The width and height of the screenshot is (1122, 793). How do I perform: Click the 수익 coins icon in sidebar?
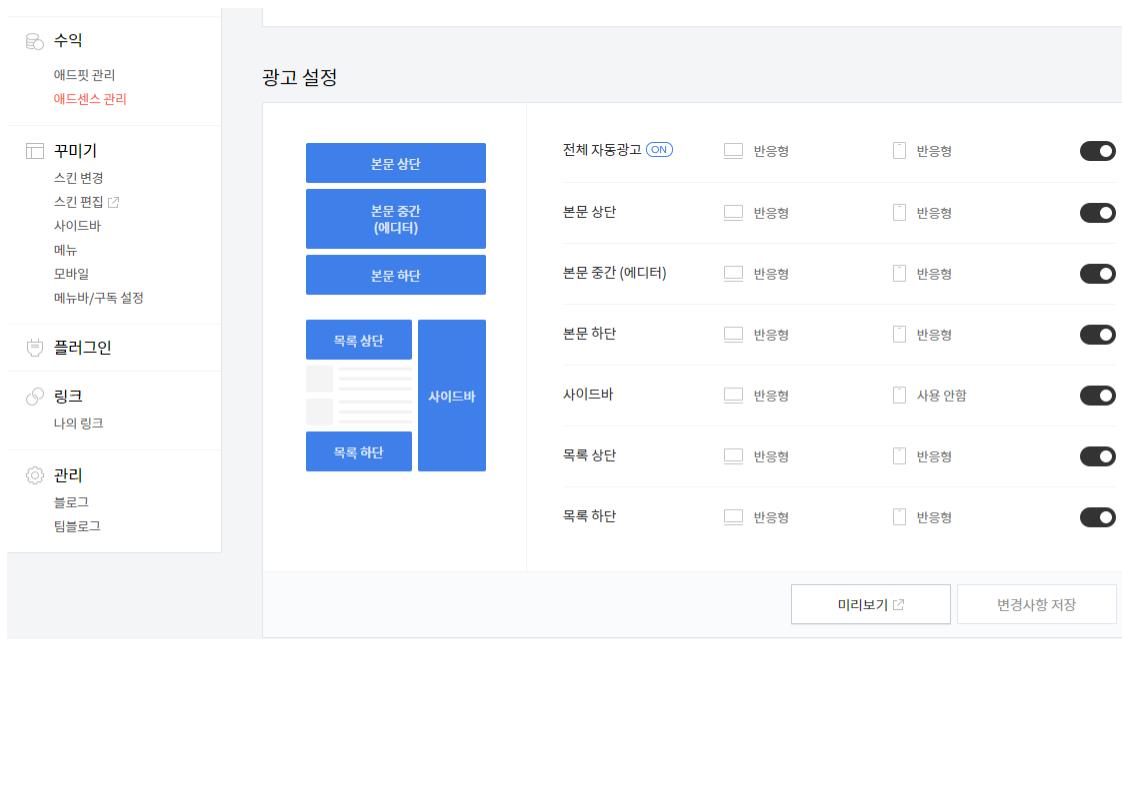coord(34,42)
